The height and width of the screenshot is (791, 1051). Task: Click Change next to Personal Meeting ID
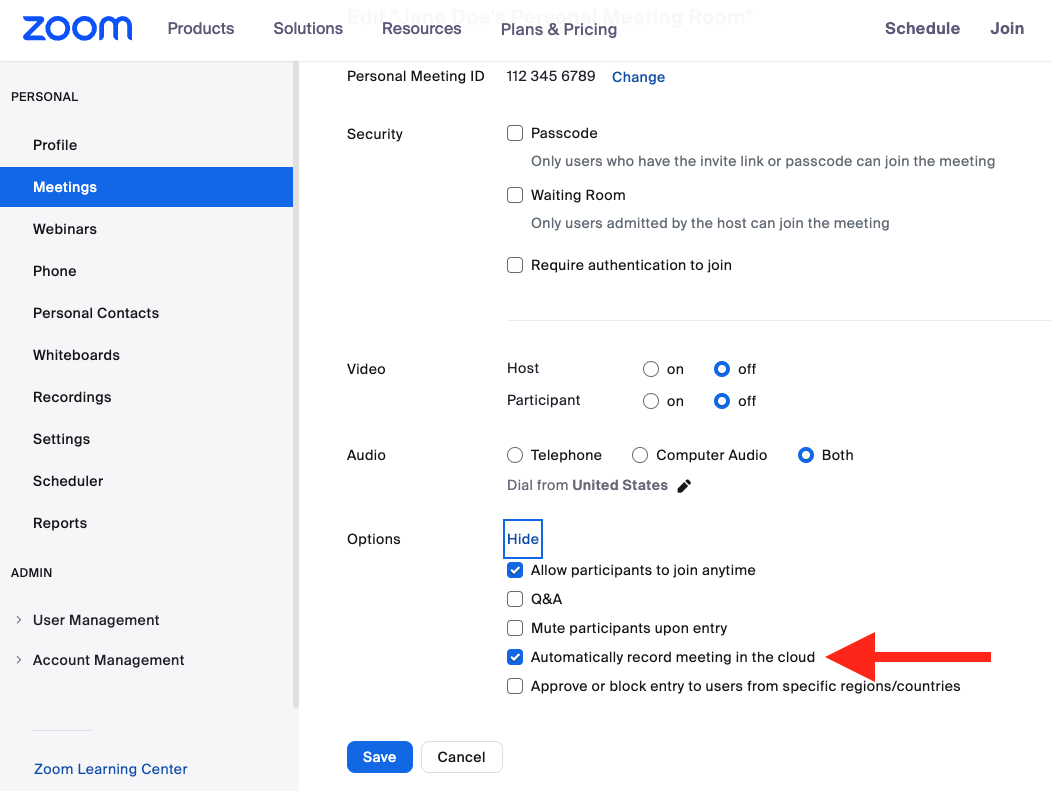pyautogui.click(x=638, y=77)
